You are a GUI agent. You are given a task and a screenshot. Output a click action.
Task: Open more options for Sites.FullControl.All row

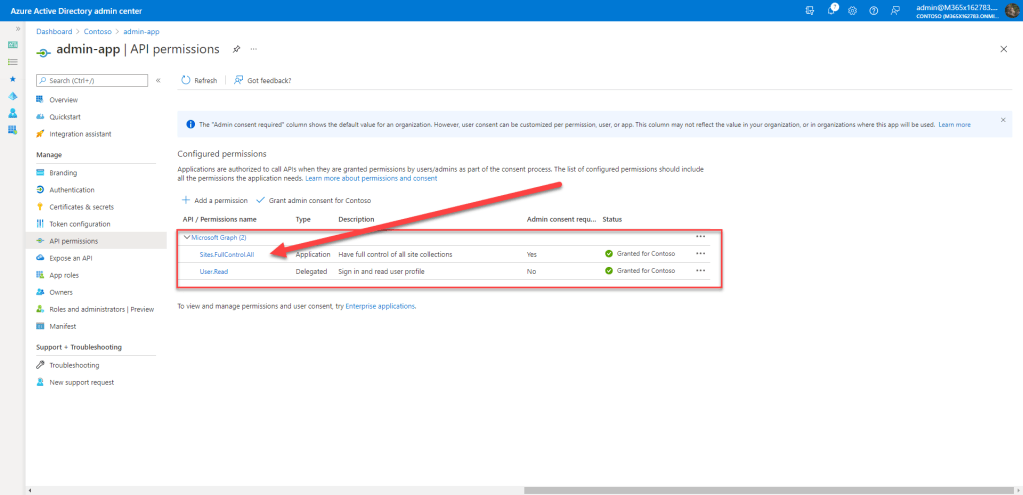click(x=700, y=254)
